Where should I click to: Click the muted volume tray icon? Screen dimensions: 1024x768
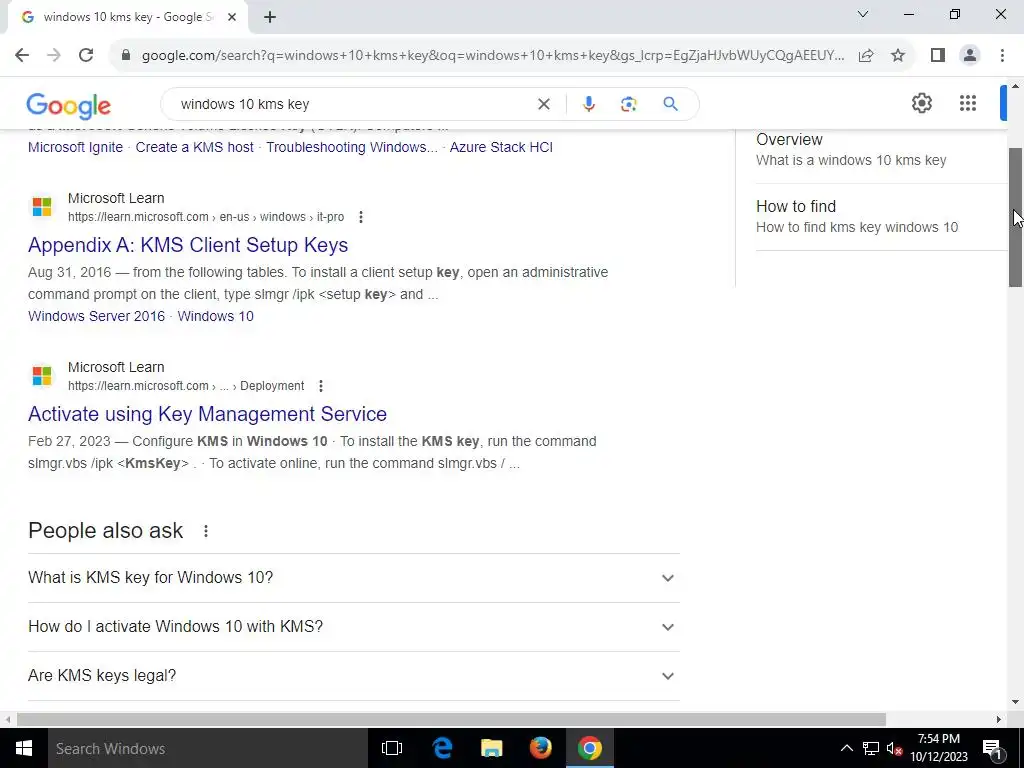(894, 748)
